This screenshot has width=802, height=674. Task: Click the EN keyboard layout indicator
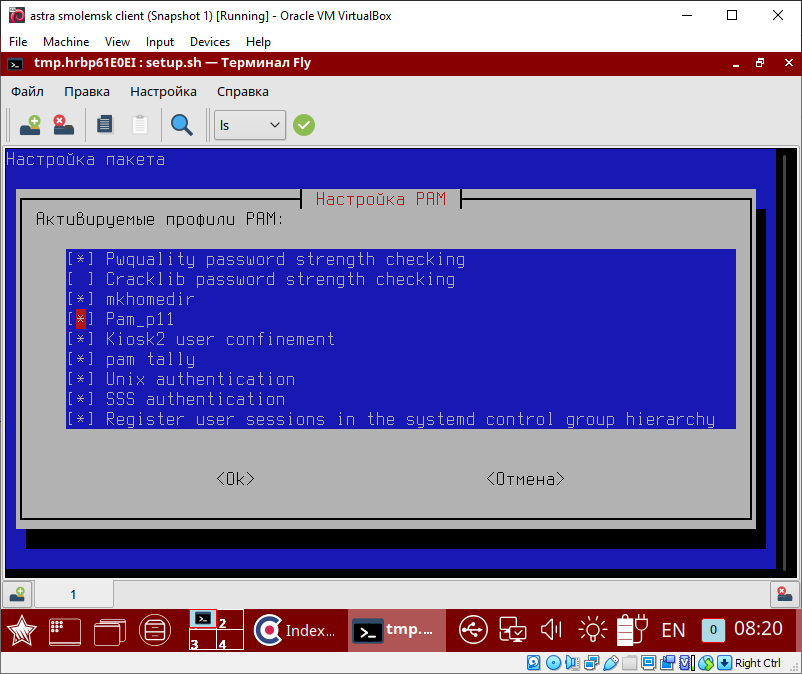point(673,630)
